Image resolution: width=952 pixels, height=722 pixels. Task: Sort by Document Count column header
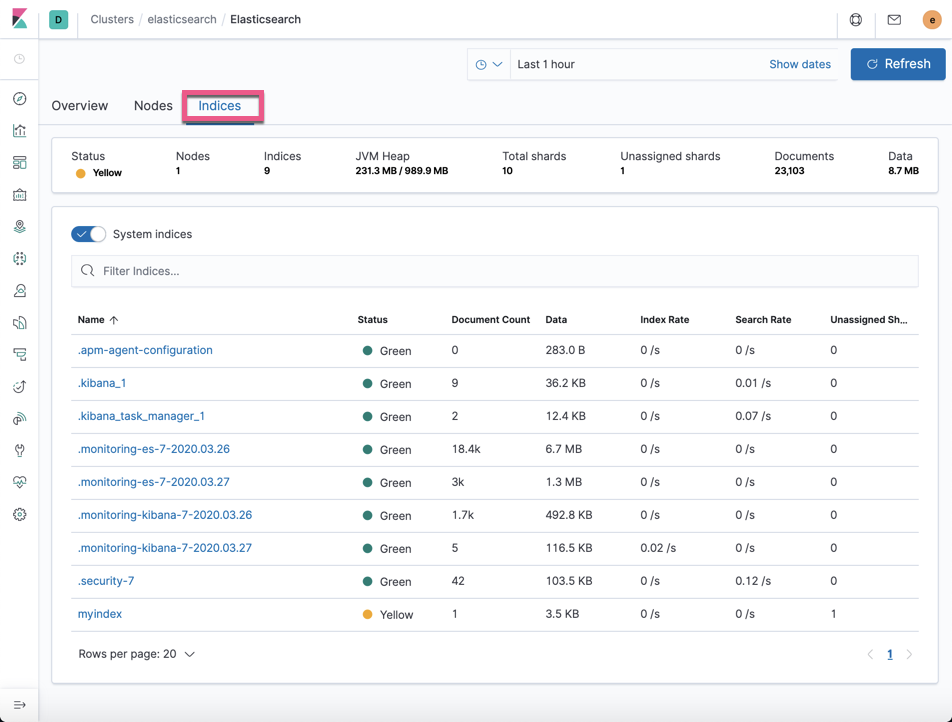(x=491, y=319)
